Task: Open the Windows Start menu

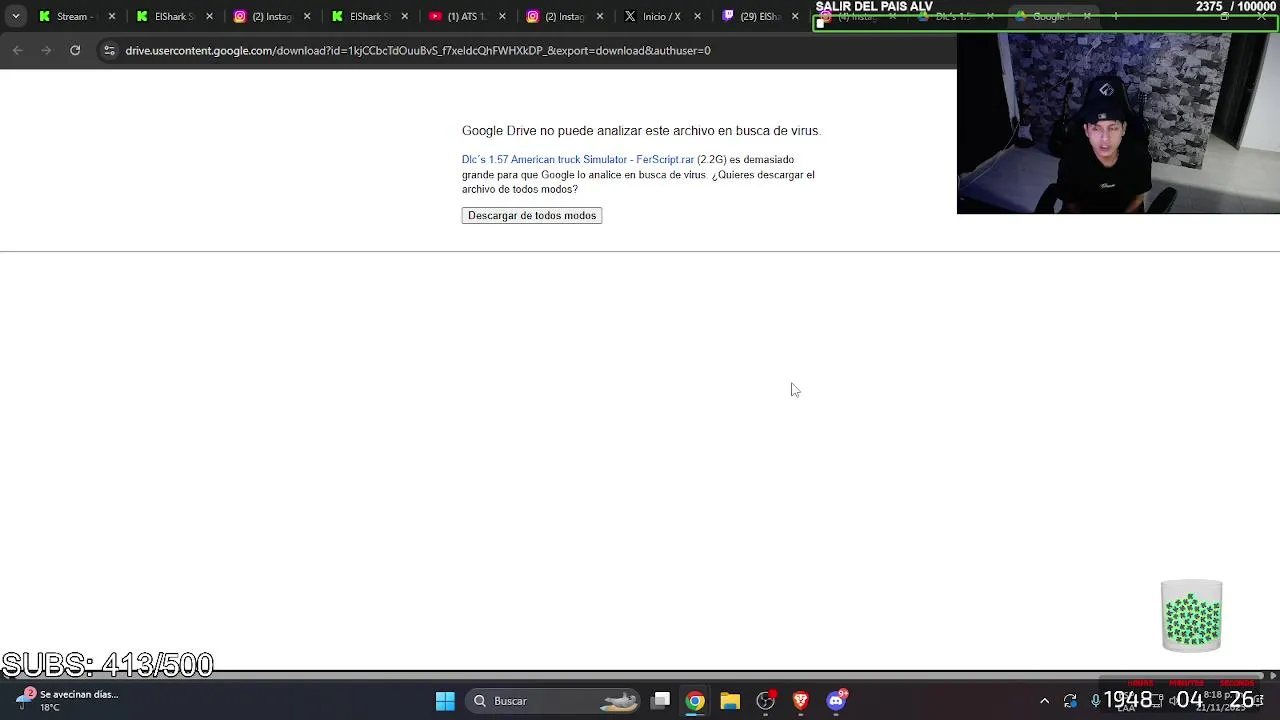Action: point(445,701)
